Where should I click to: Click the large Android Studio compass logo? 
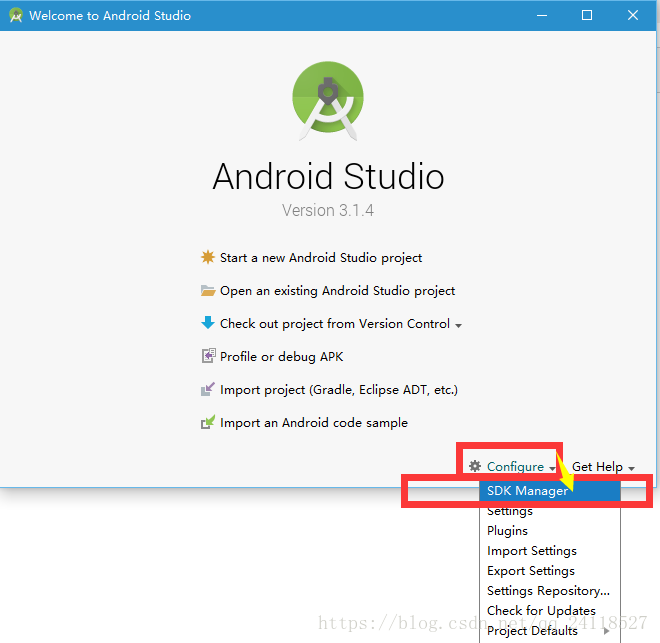pos(328,101)
